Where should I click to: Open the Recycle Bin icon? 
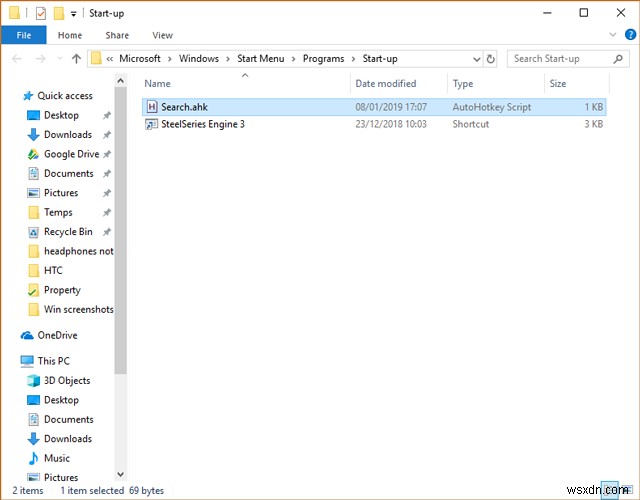point(33,232)
